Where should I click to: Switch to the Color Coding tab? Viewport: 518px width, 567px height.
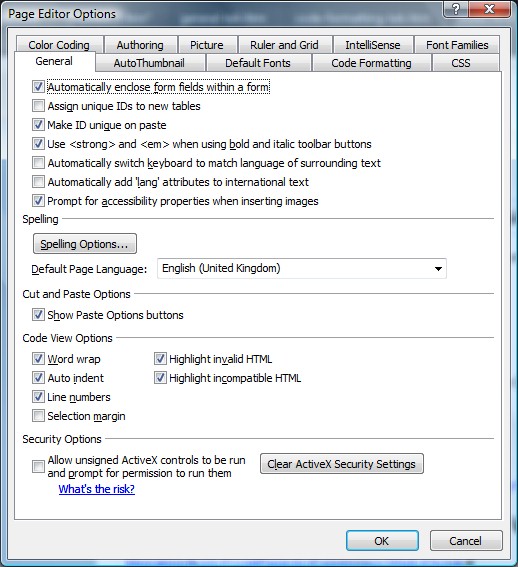(59, 45)
